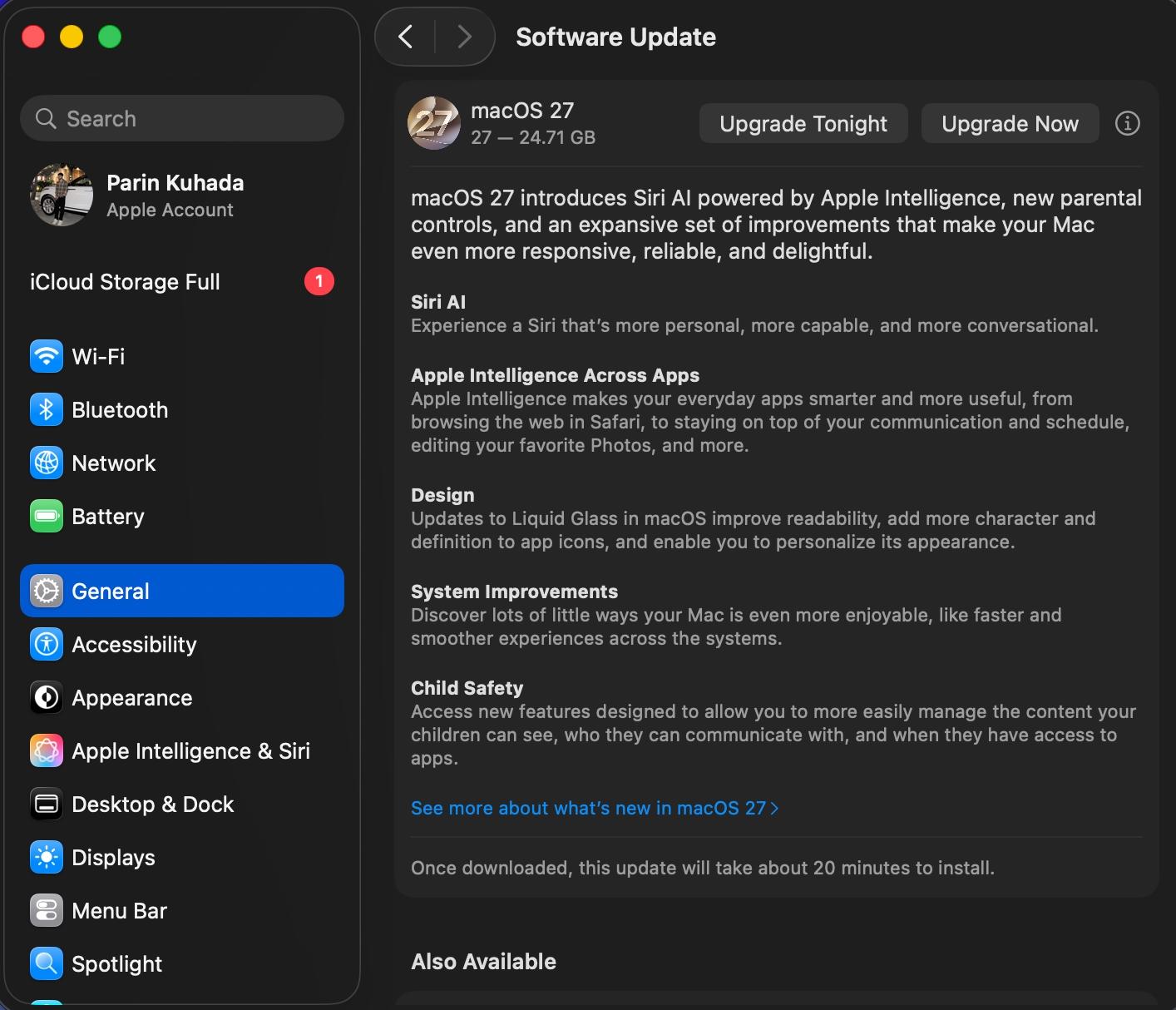The height and width of the screenshot is (1010, 1176).
Task: Click the 20 minutes install note
Action: pos(703,868)
